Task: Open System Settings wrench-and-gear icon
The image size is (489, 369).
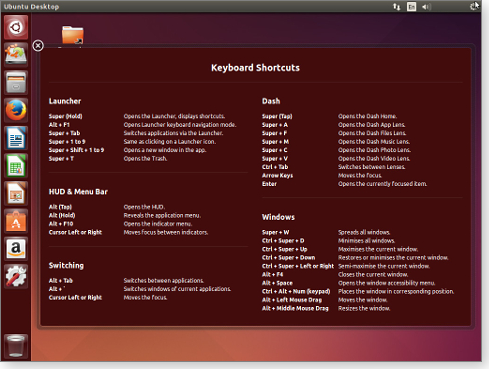Action: coord(16,276)
